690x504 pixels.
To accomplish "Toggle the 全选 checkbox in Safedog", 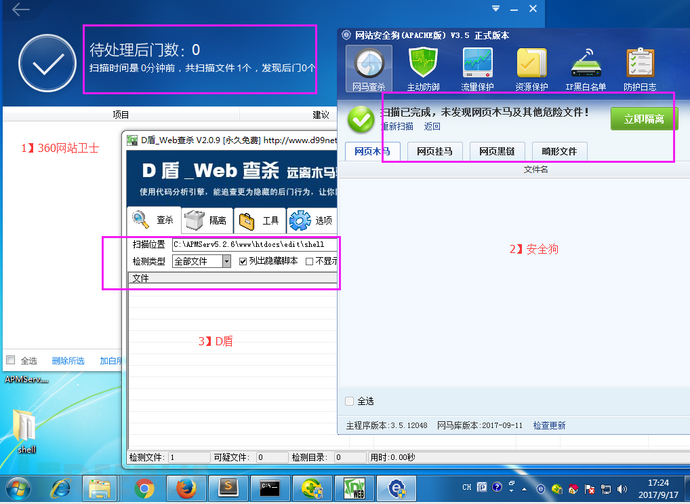I will coord(349,401).
